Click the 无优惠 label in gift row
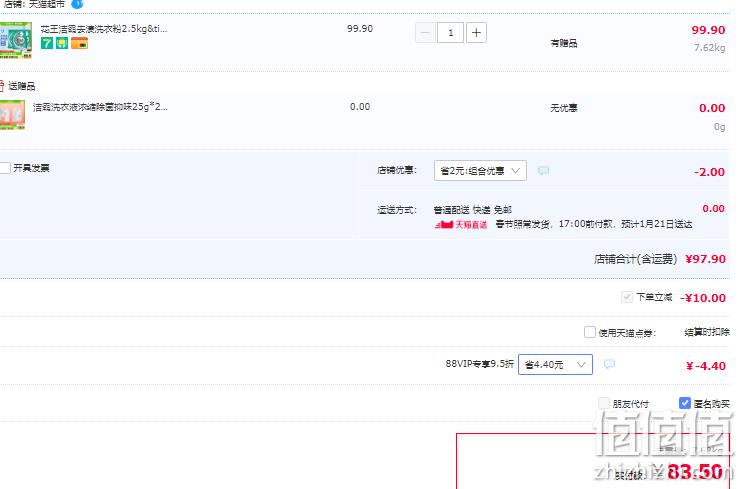The image size is (743, 489). point(563,108)
